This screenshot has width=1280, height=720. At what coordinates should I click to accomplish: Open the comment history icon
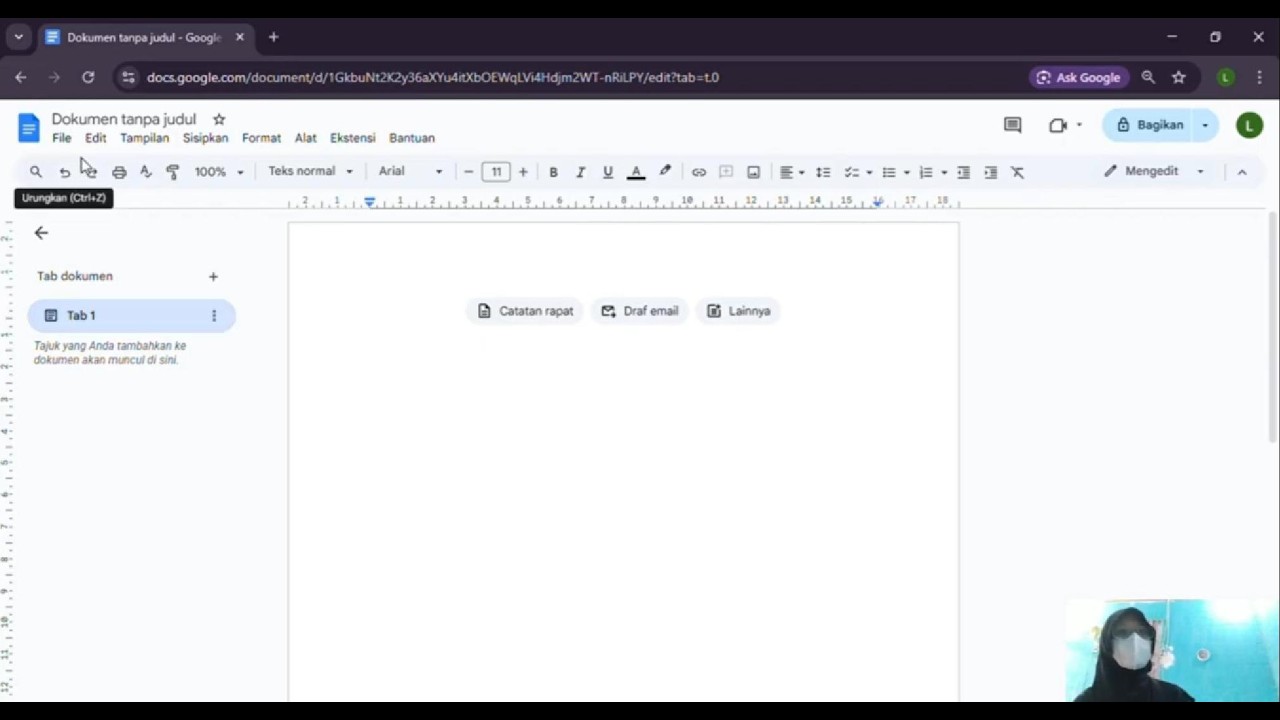click(x=1012, y=125)
